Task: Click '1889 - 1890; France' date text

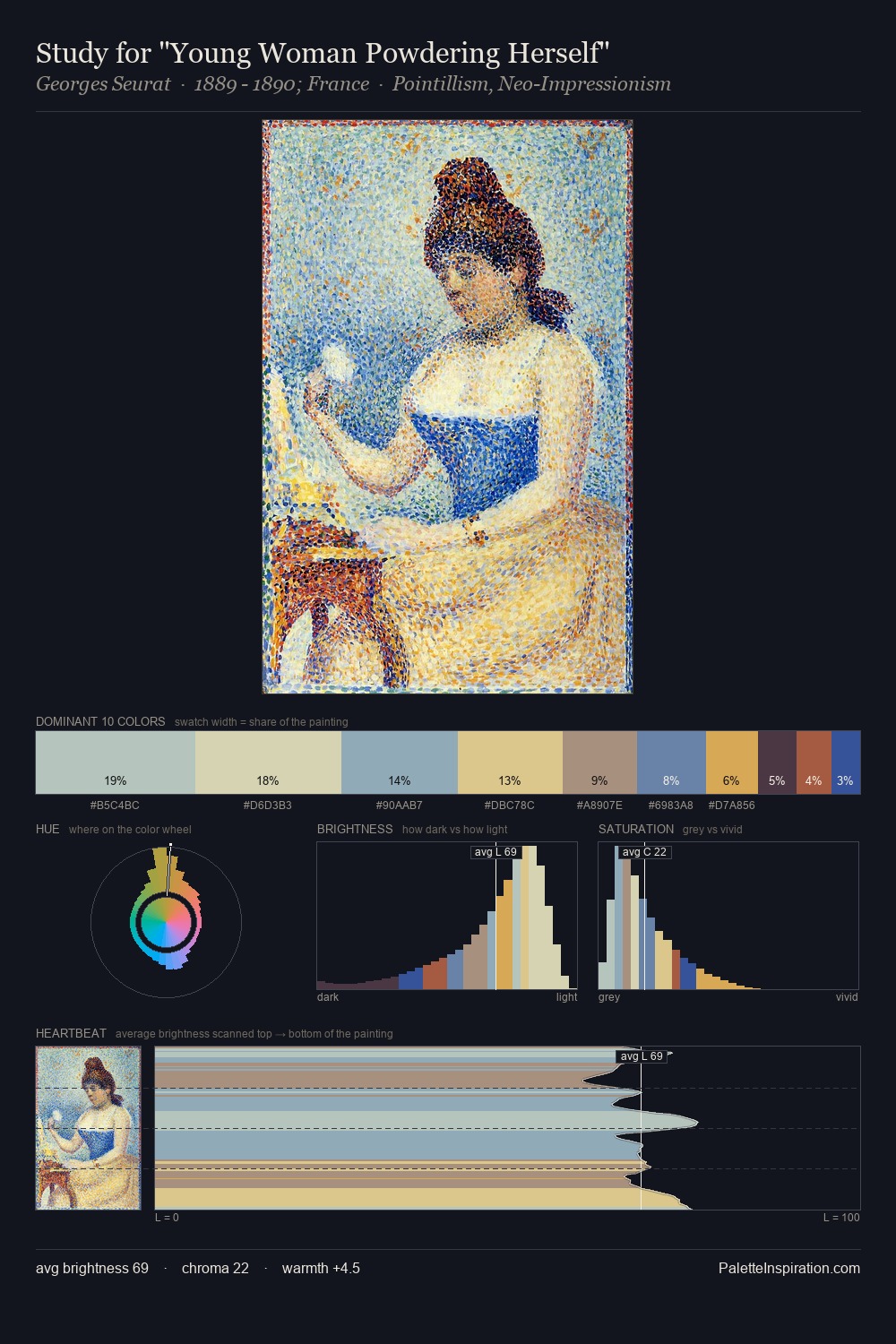Action: [281, 84]
